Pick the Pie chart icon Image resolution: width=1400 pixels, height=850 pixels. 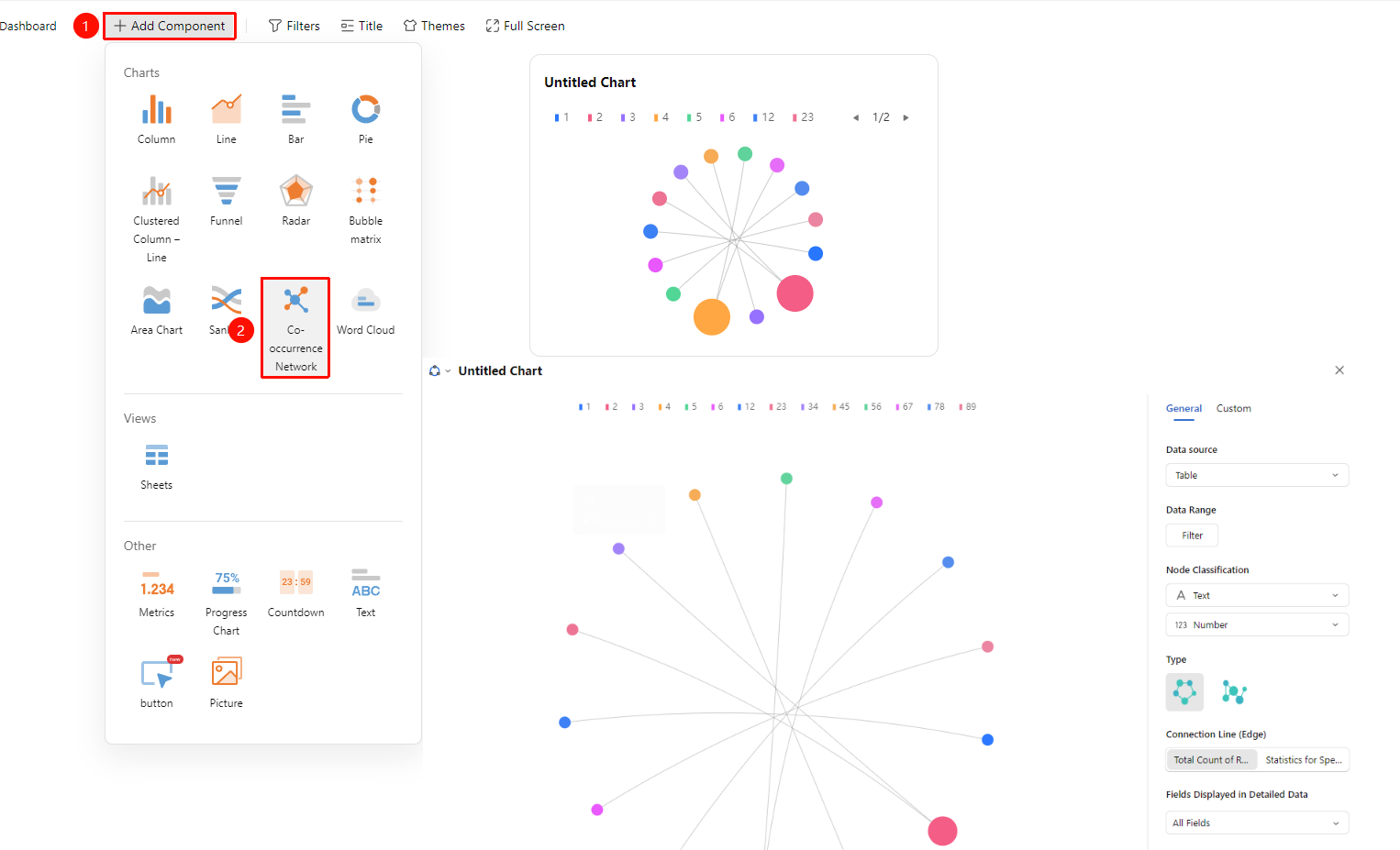coord(365,109)
